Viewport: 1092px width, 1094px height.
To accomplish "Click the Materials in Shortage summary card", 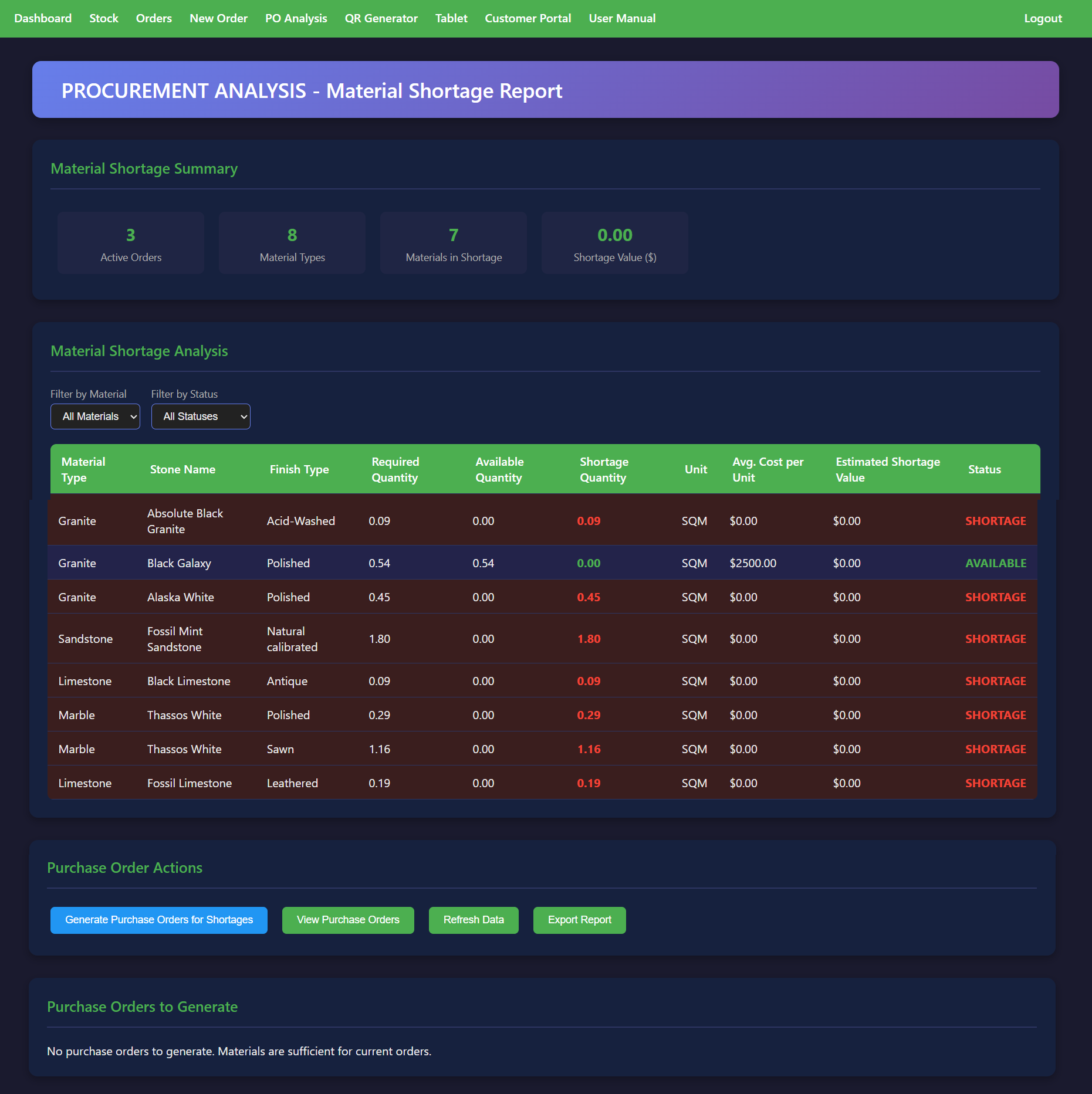I will (454, 243).
